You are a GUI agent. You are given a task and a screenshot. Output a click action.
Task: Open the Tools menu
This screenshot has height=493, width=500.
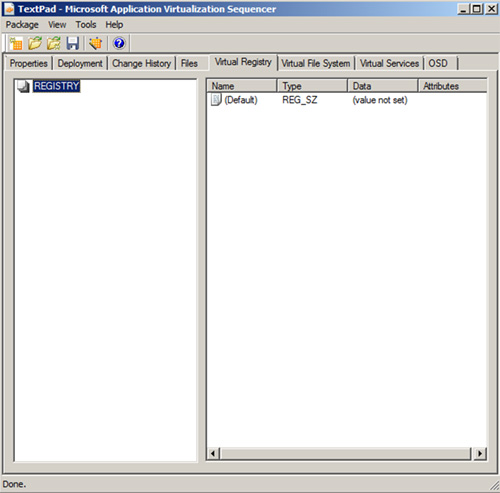pyautogui.click(x=86, y=25)
